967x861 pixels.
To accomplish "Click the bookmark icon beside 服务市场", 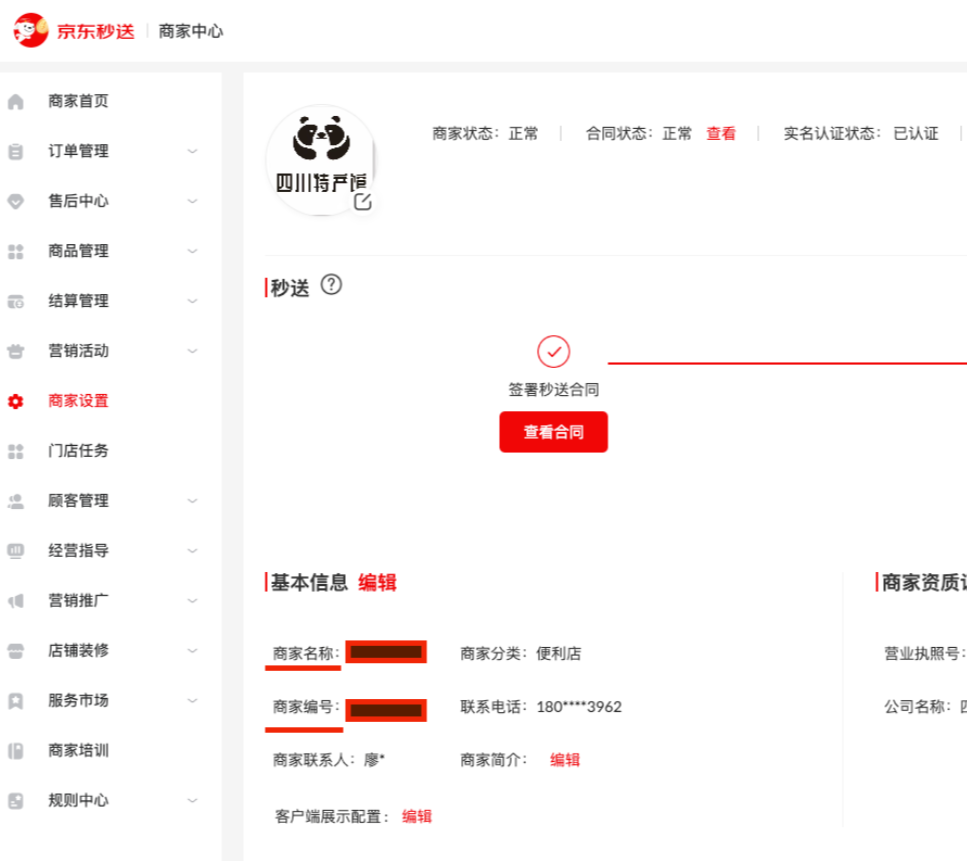I will pyautogui.click(x=15, y=701).
